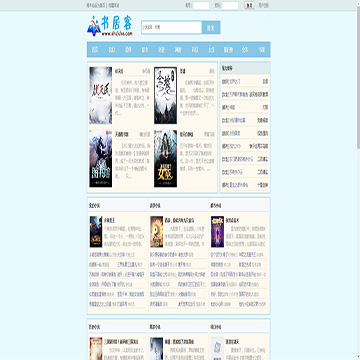Click the login button in top bar
360x360 pixels.
click(x=249, y=5)
